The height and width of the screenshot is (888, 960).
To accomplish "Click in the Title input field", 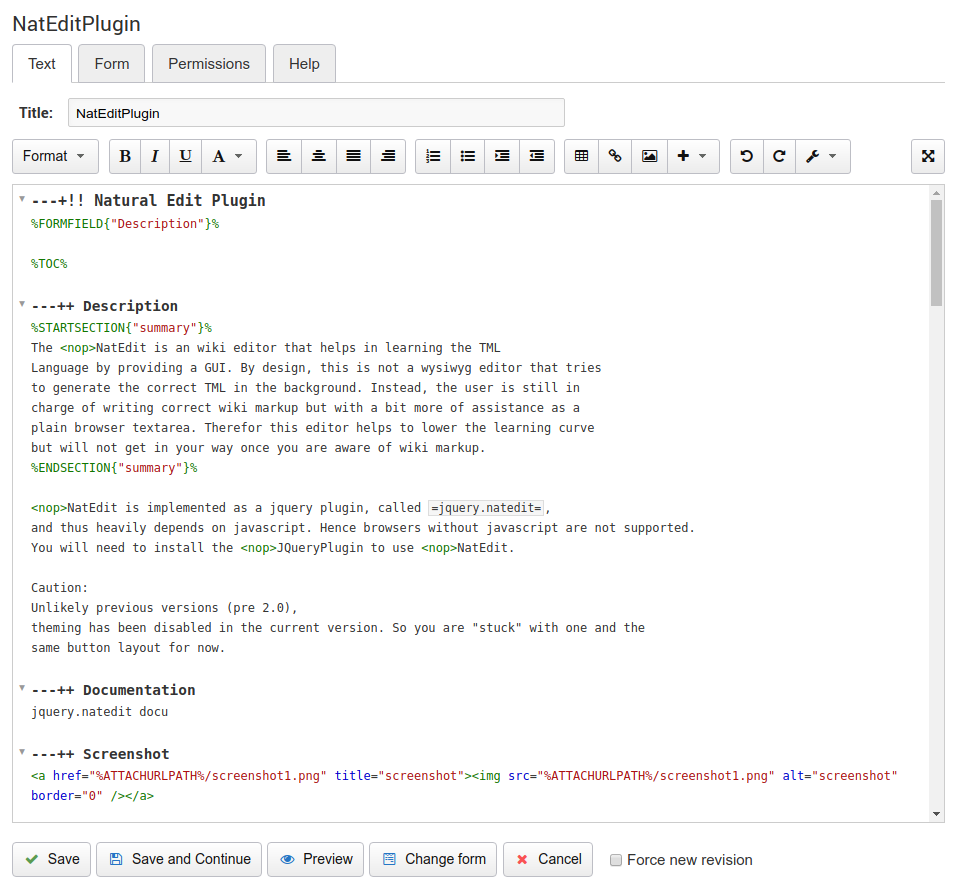I will pos(316,113).
